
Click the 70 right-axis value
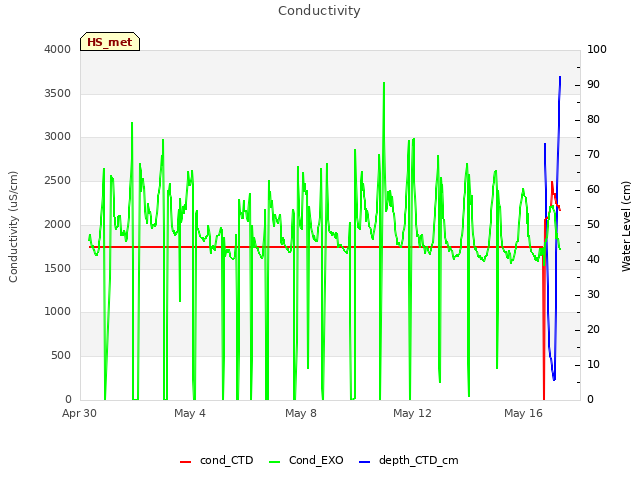pos(593,155)
